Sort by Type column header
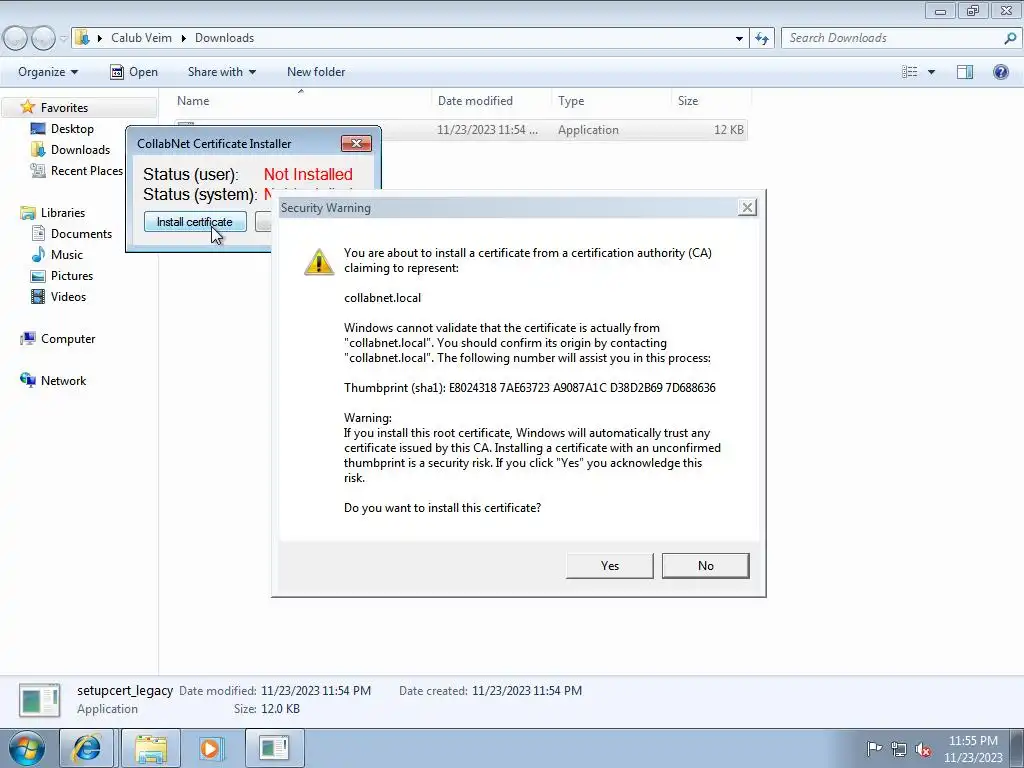 571,101
